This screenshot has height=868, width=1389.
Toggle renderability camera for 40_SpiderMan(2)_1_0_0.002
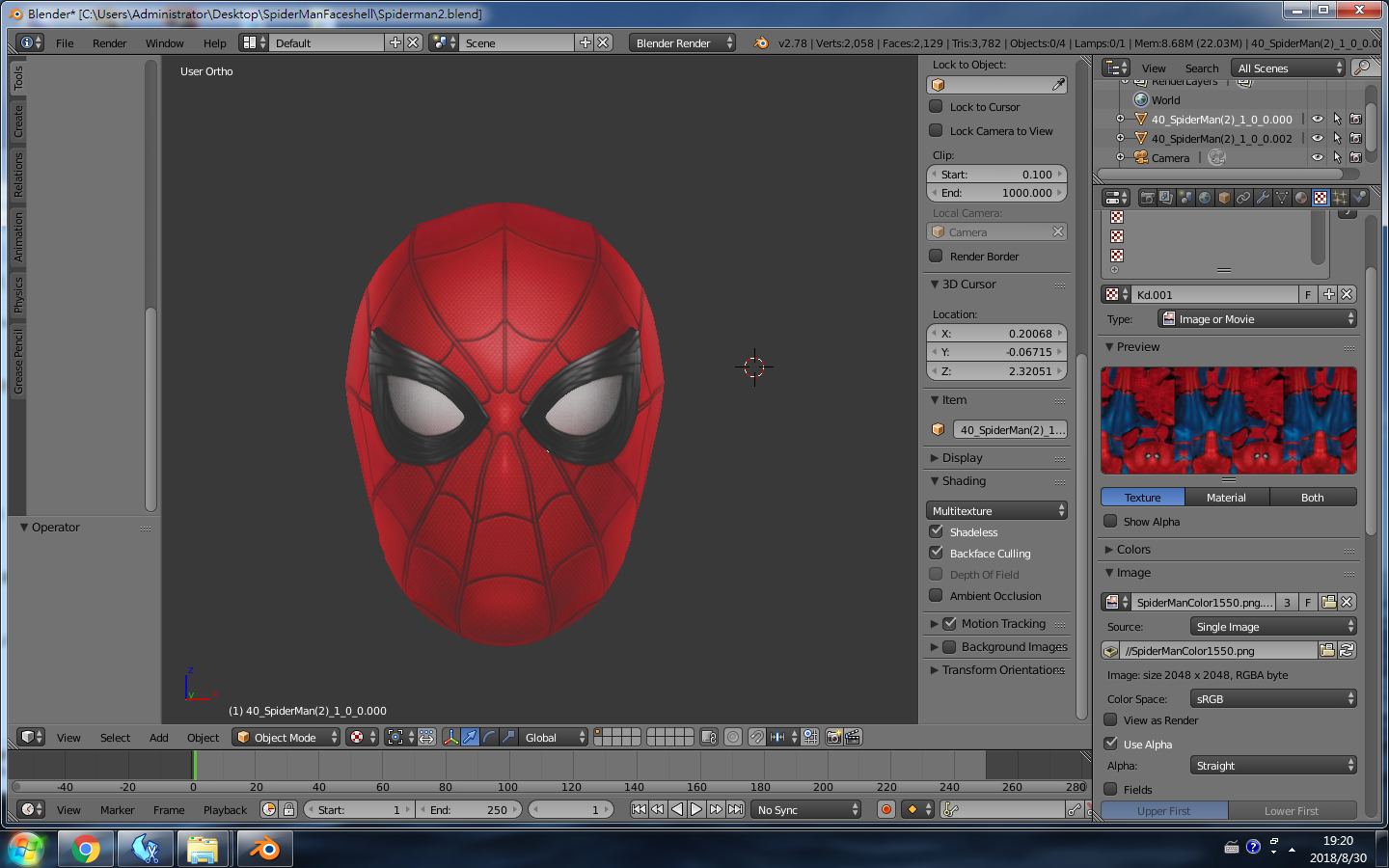point(1355,139)
